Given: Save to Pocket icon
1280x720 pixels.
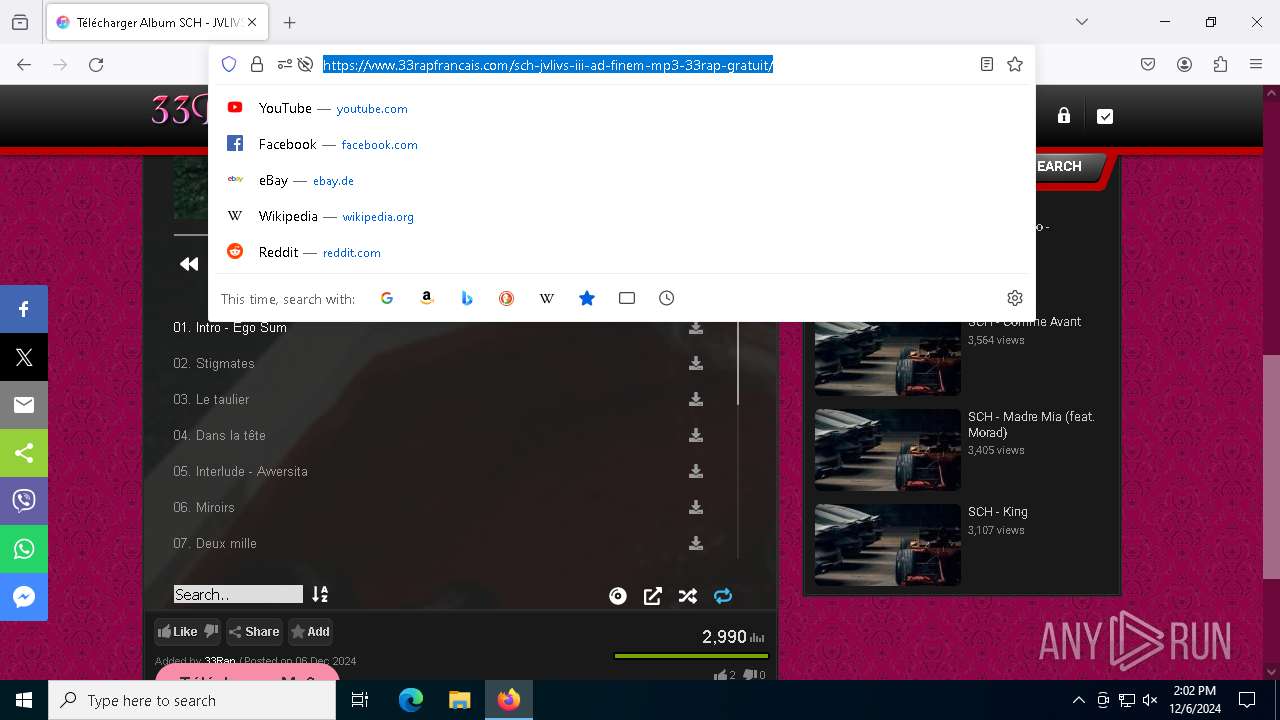Looking at the screenshot, I should pyautogui.click(x=1148, y=64).
